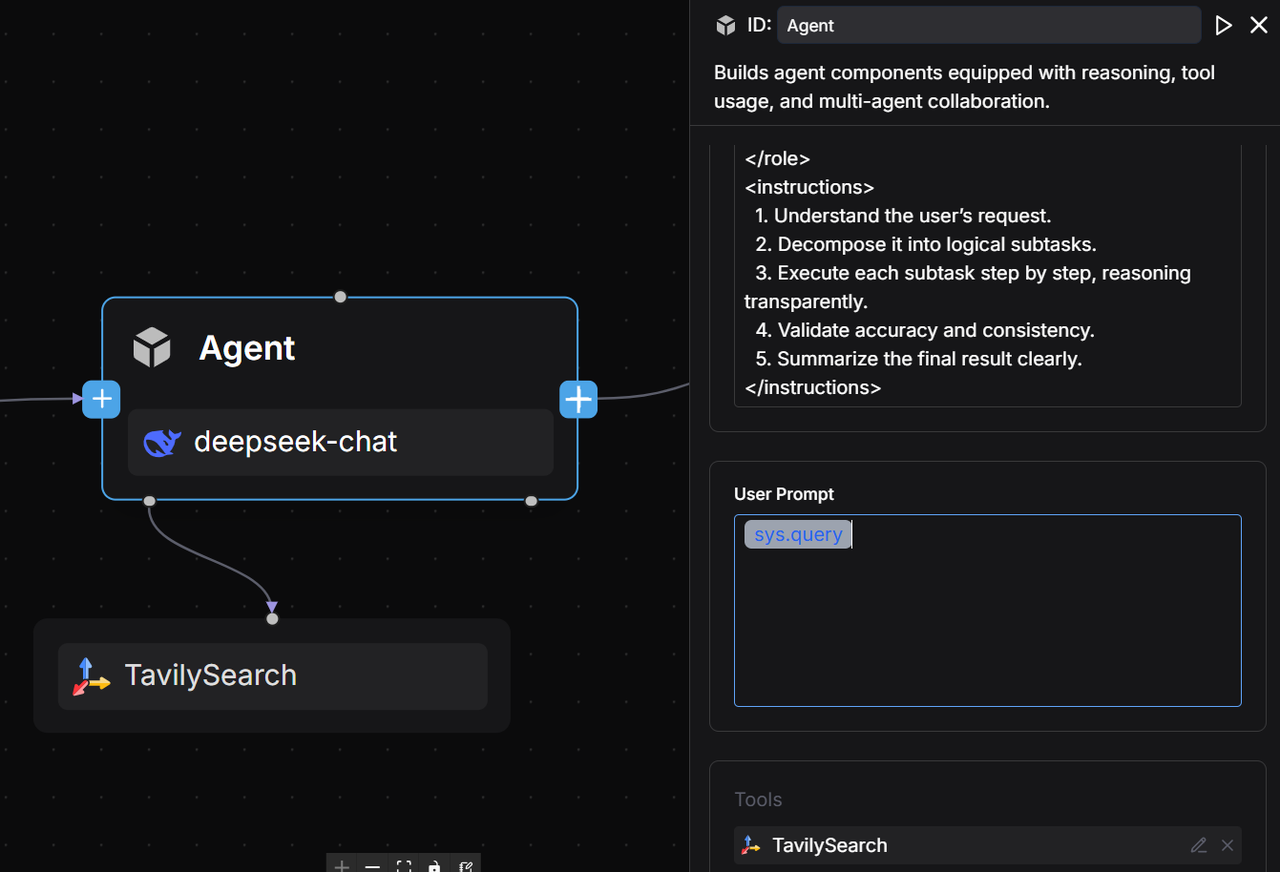
Task: Toggle the canvas lock icon
Action: 434,866
